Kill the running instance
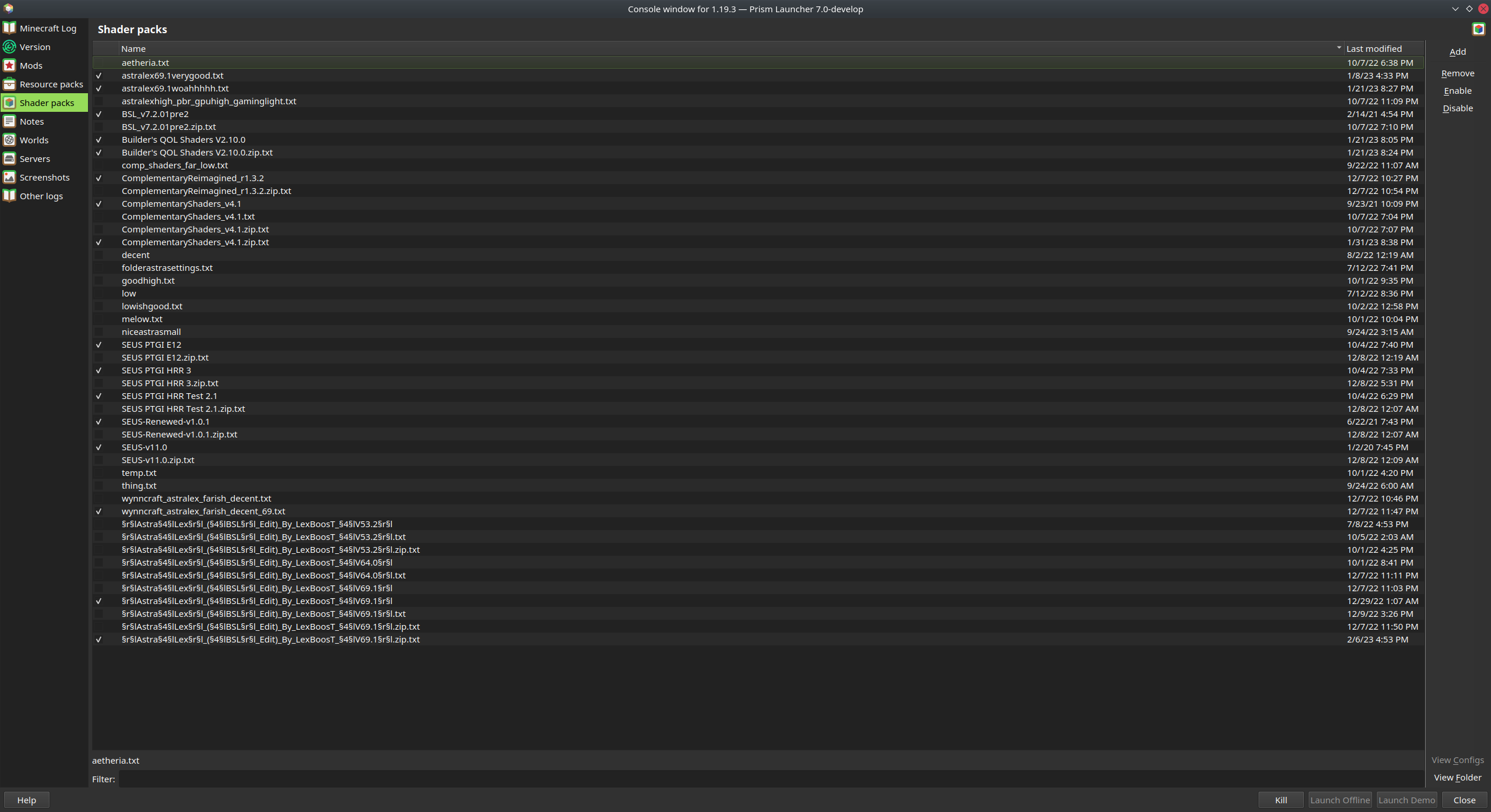Screen dimensions: 1491x812 click(1281, 800)
